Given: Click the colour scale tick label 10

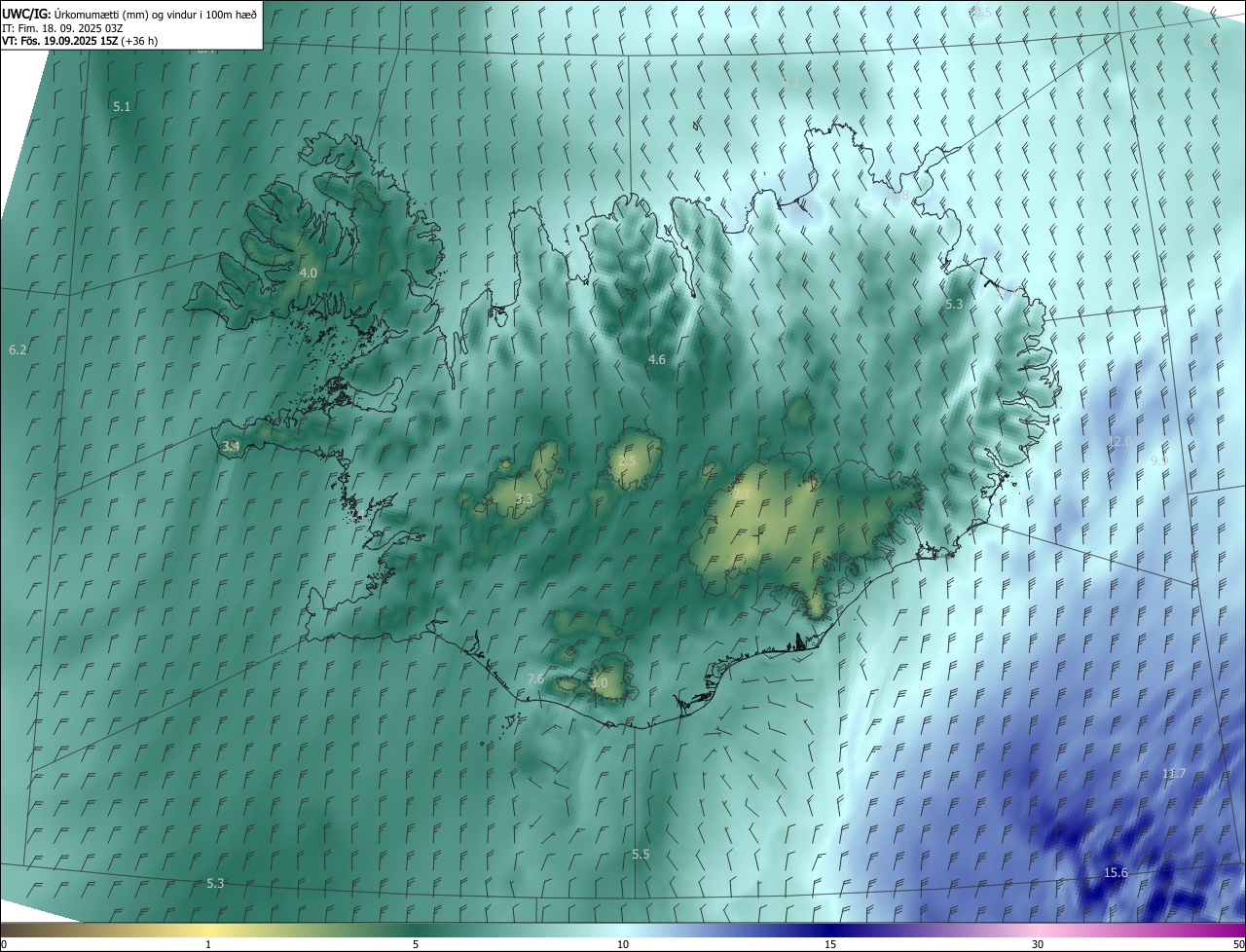Looking at the screenshot, I should pyautogui.click(x=623, y=944).
